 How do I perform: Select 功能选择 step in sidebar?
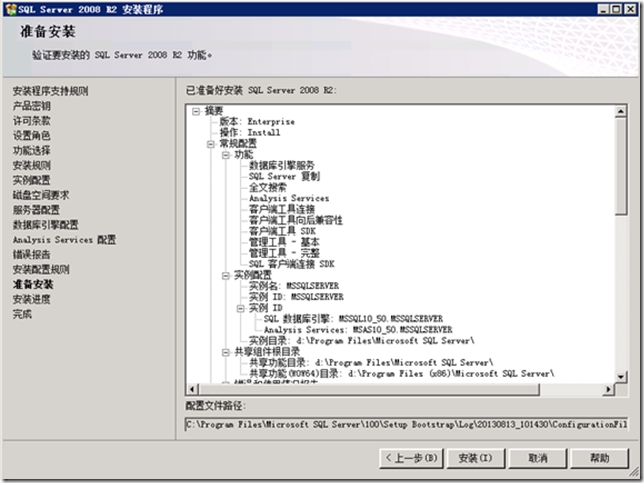tap(32, 150)
